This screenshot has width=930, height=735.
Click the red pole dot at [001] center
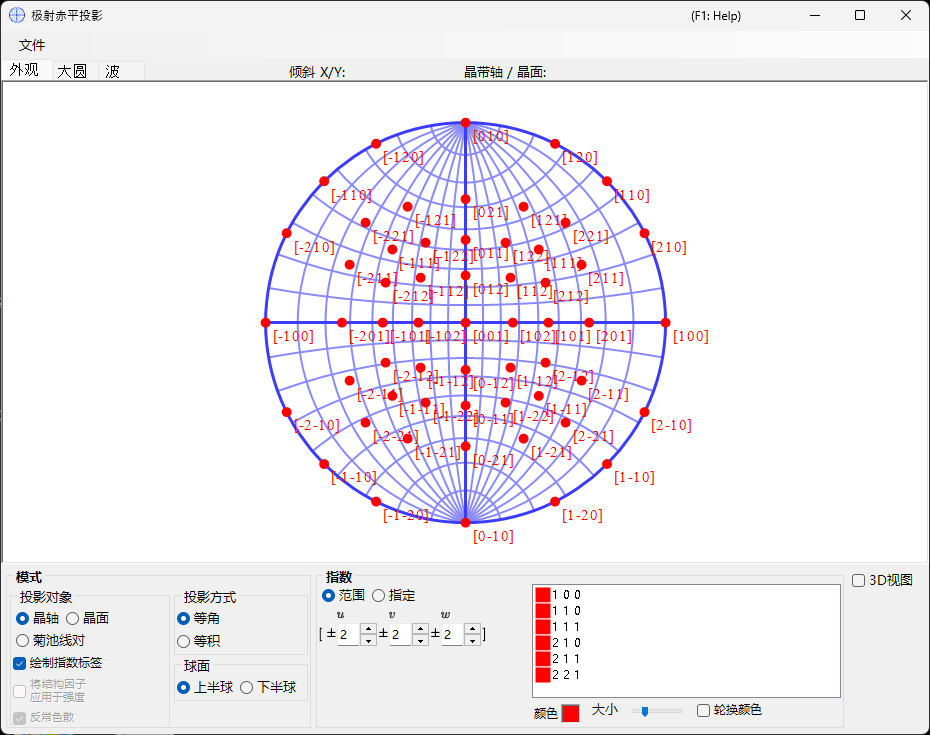(x=466, y=323)
